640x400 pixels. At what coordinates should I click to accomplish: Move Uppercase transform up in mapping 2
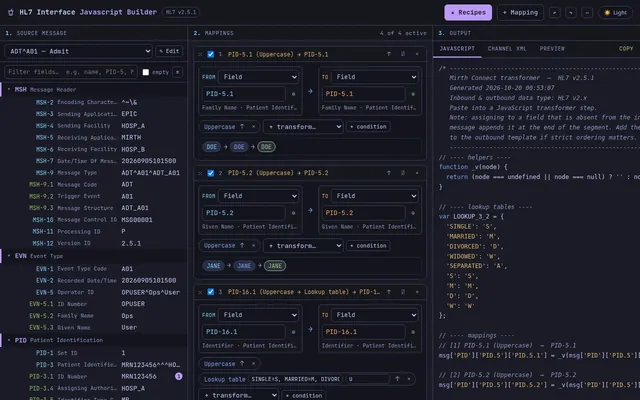[x=242, y=245]
